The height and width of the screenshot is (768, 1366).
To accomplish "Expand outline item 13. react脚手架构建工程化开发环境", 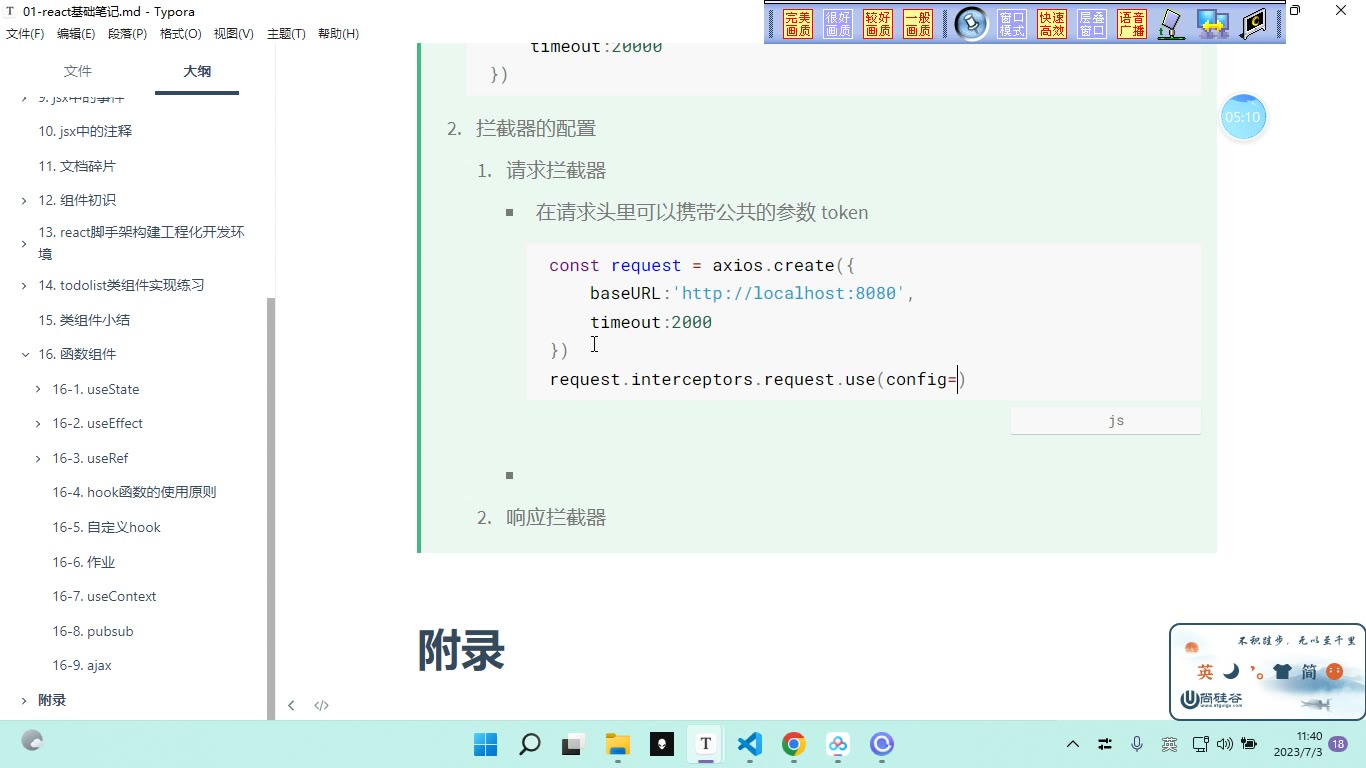I will tap(24, 243).
